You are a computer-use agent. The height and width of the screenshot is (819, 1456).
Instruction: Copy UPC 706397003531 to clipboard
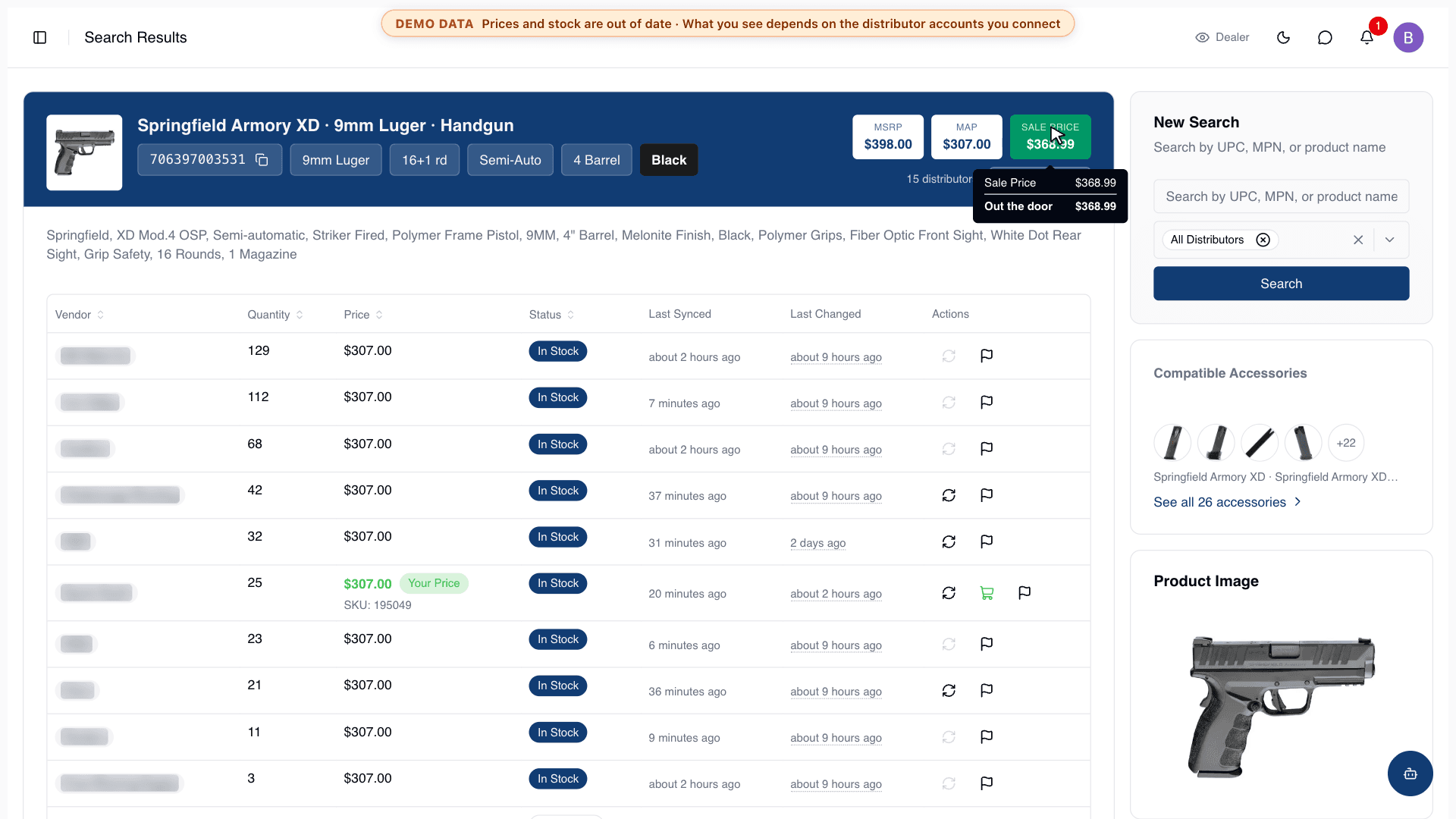pos(262,160)
